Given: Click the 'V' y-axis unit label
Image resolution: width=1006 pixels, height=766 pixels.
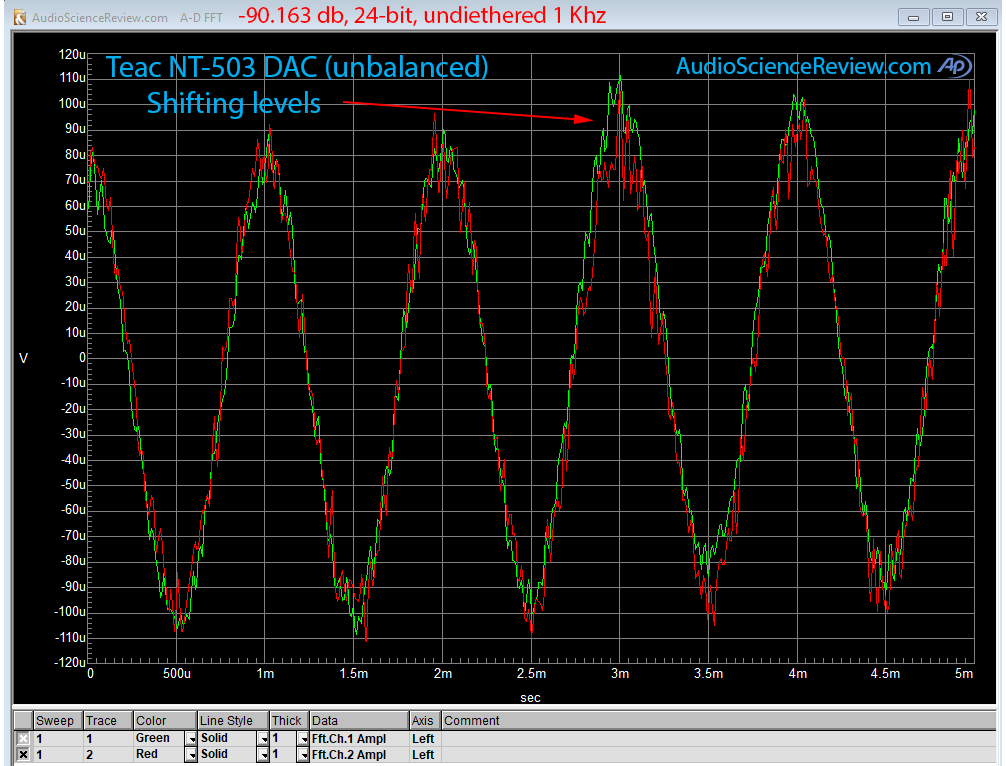Looking at the screenshot, I should coord(24,358).
